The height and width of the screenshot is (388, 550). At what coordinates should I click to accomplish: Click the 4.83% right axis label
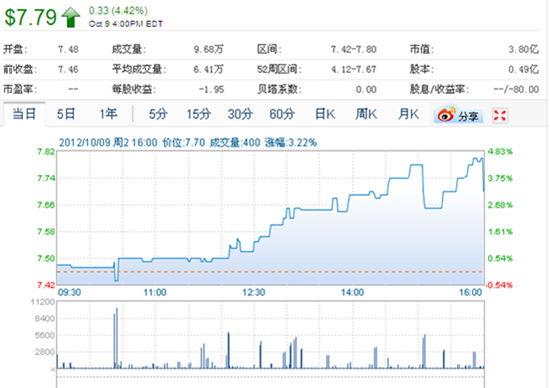tap(500, 152)
